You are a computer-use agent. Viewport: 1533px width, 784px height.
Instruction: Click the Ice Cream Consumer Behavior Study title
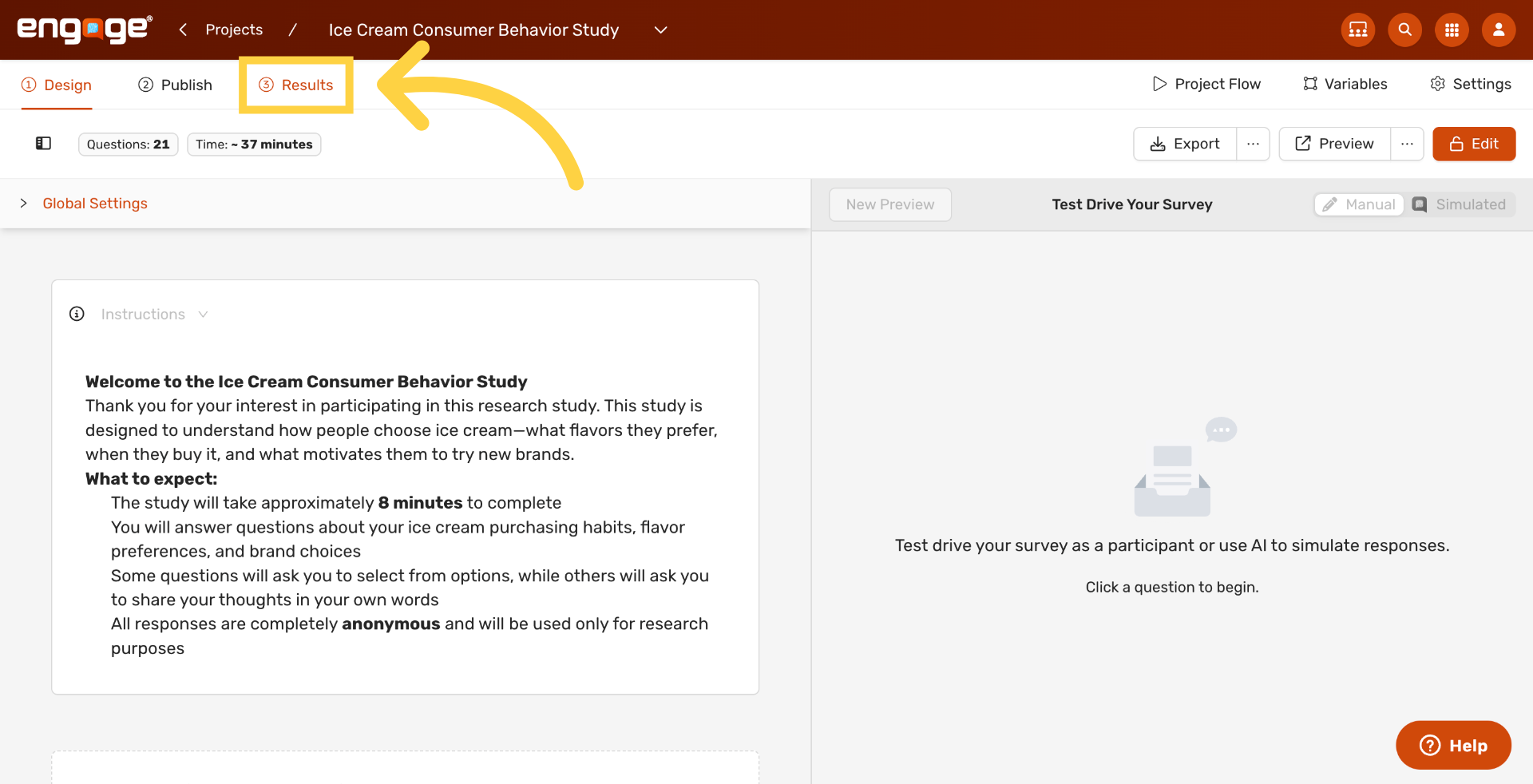point(473,30)
